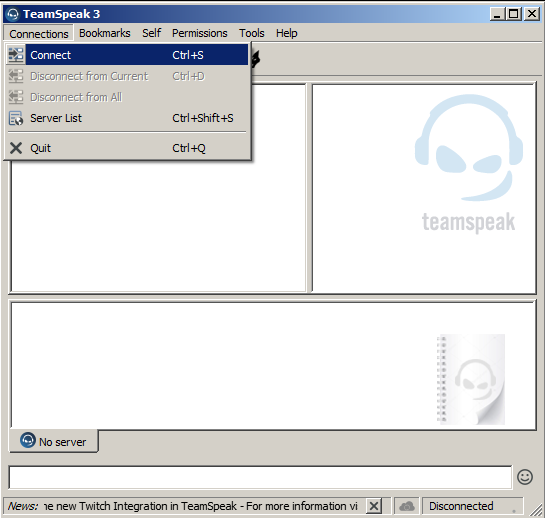This screenshot has width=545, height=518.
Task: Click the Disconnect from All entry
Action: coord(127,97)
